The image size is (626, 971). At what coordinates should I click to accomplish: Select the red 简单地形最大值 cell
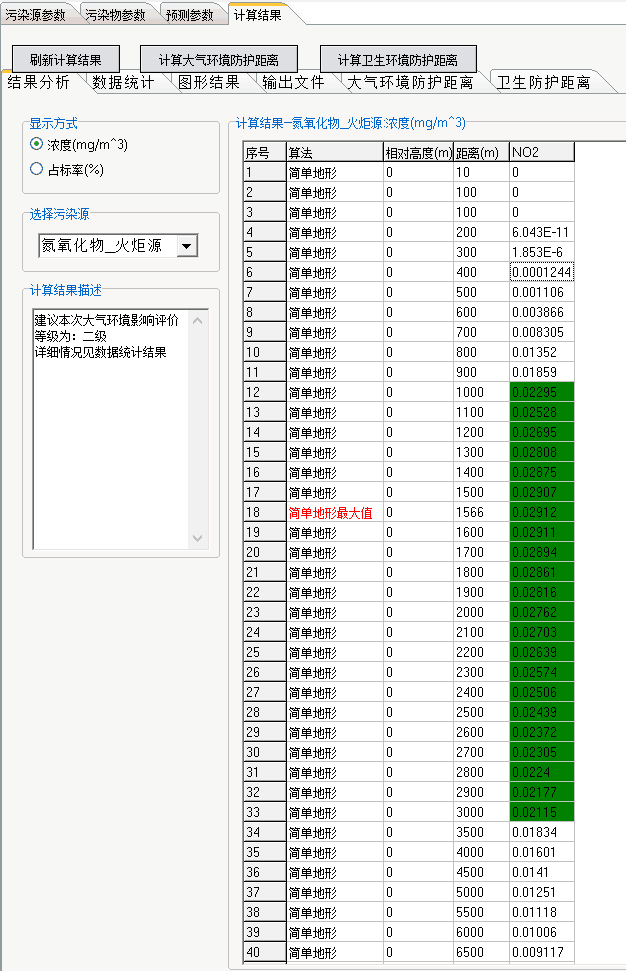click(x=335, y=512)
